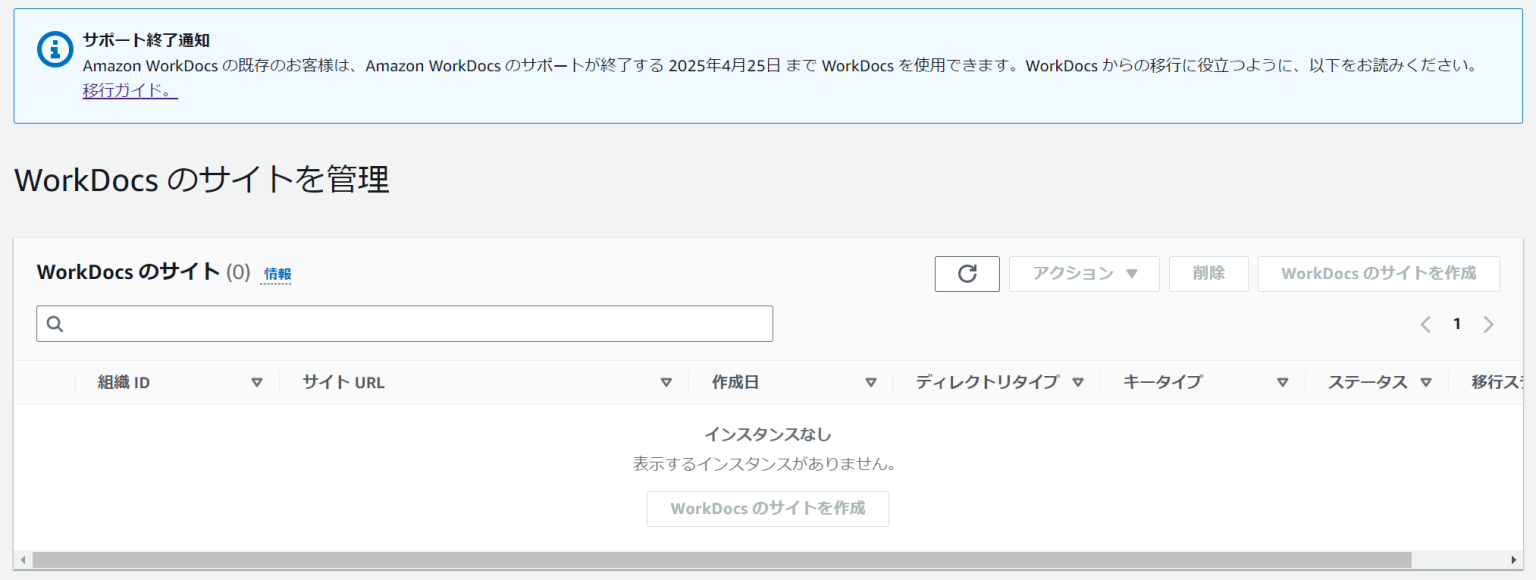The width and height of the screenshot is (1536, 580).
Task: Click the ステータス column header
Action: pyautogui.click(x=1368, y=382)
